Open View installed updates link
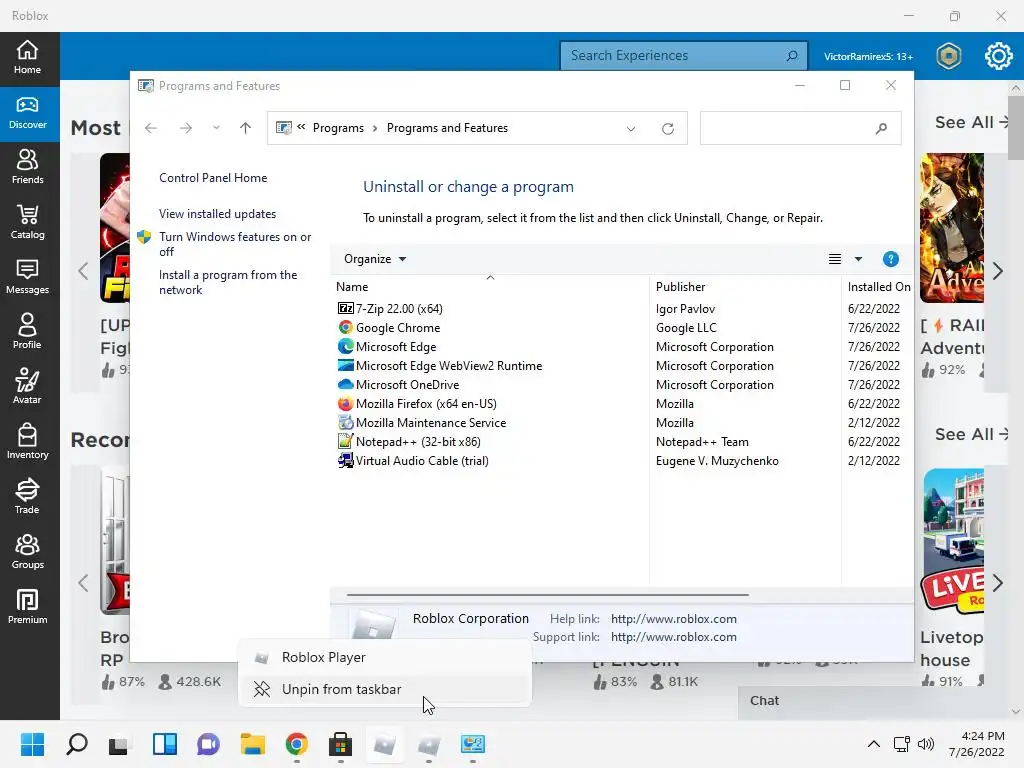The width and height of the screenshot is (1024, 768). 217,214
